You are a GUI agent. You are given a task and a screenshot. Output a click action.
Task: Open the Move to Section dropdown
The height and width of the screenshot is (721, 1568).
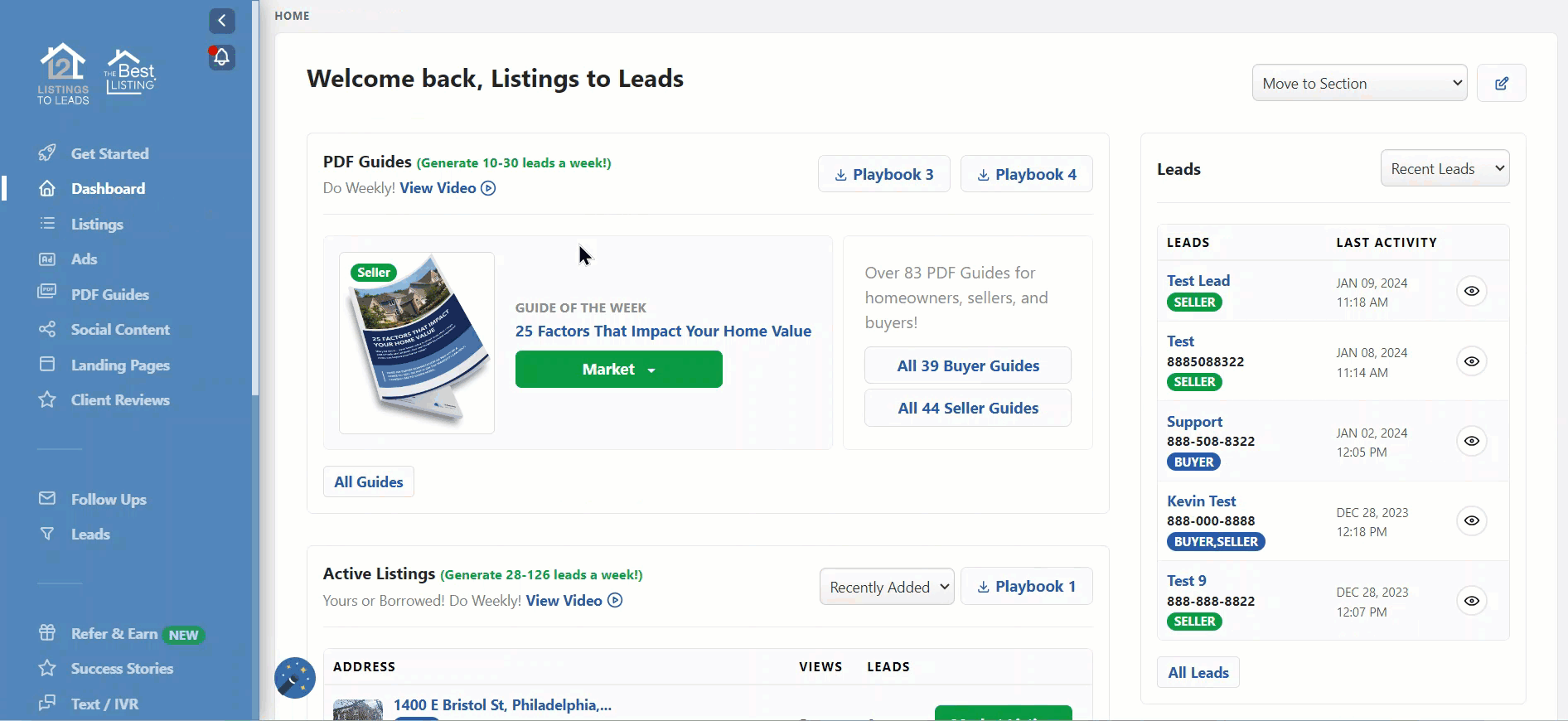(x=1359, y=83)
